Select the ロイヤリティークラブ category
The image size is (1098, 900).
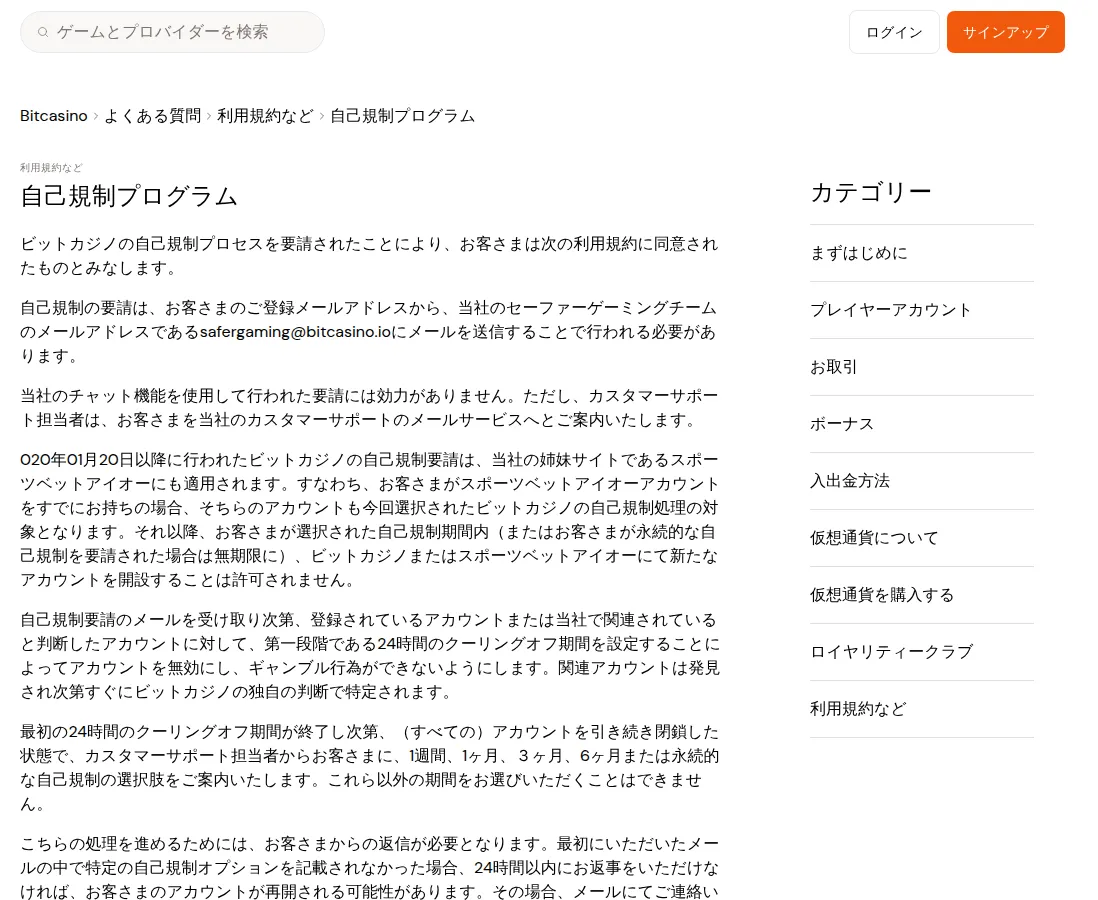[922, 652]
